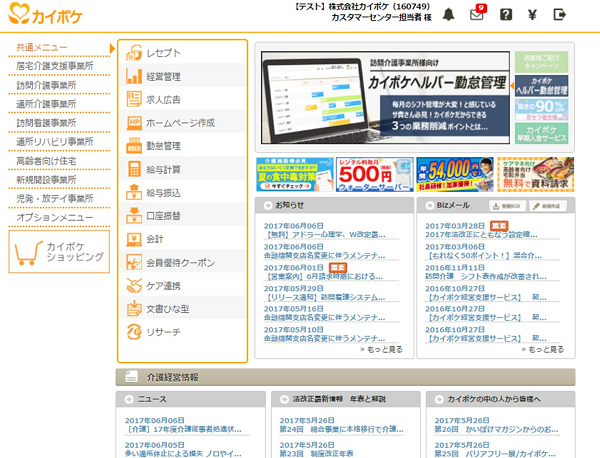Click the 求人広告 icon

point(134,99)
